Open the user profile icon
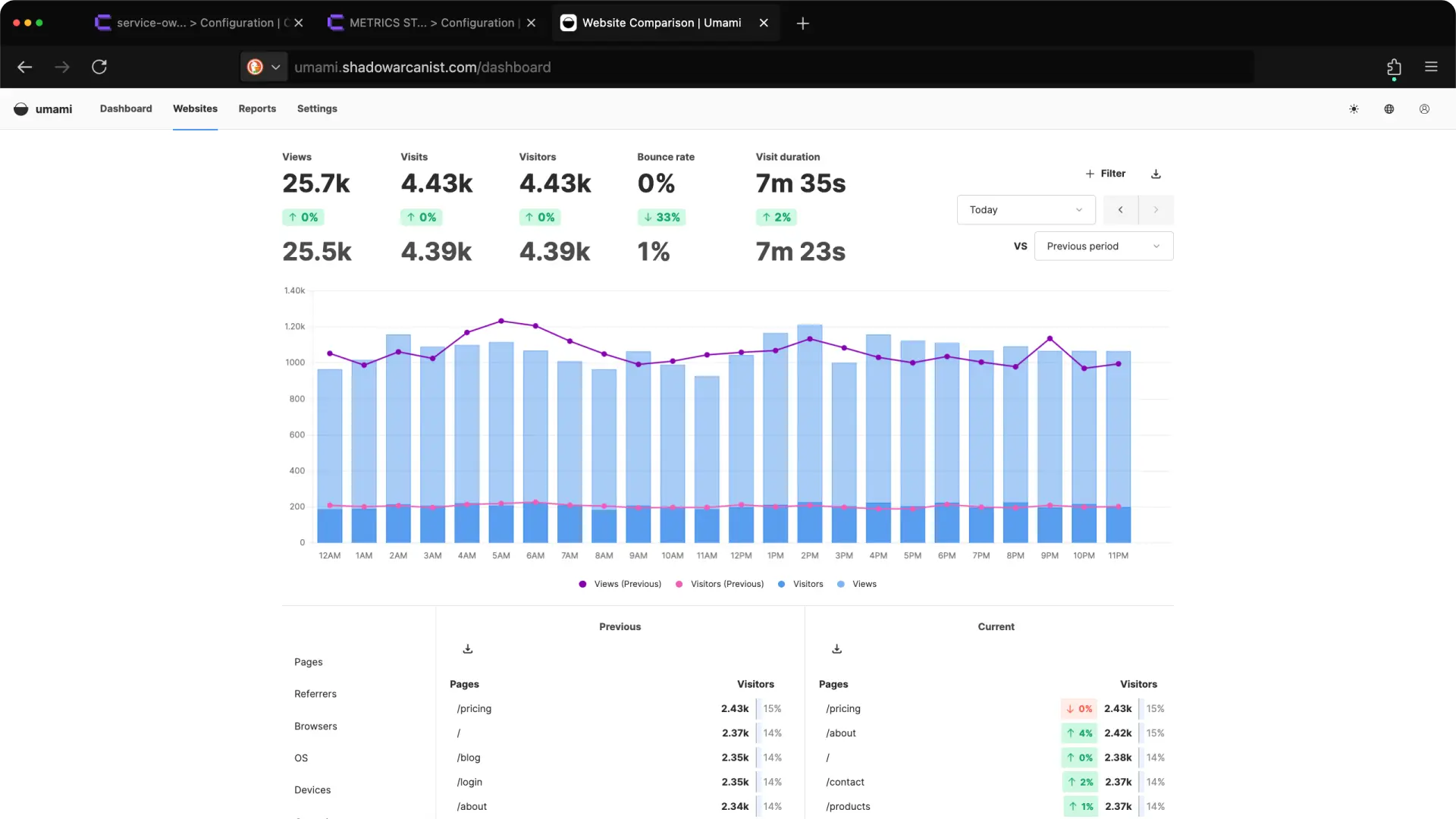 pos(1424,109)
